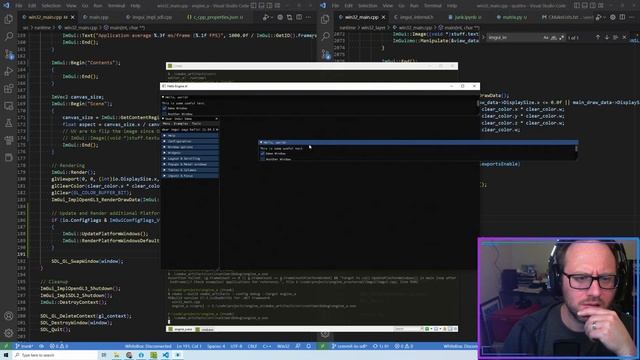
Task: Expand Layout & Scrolling section in ImGui Demo
Action: pyautogui.click(x=190, y=158)
